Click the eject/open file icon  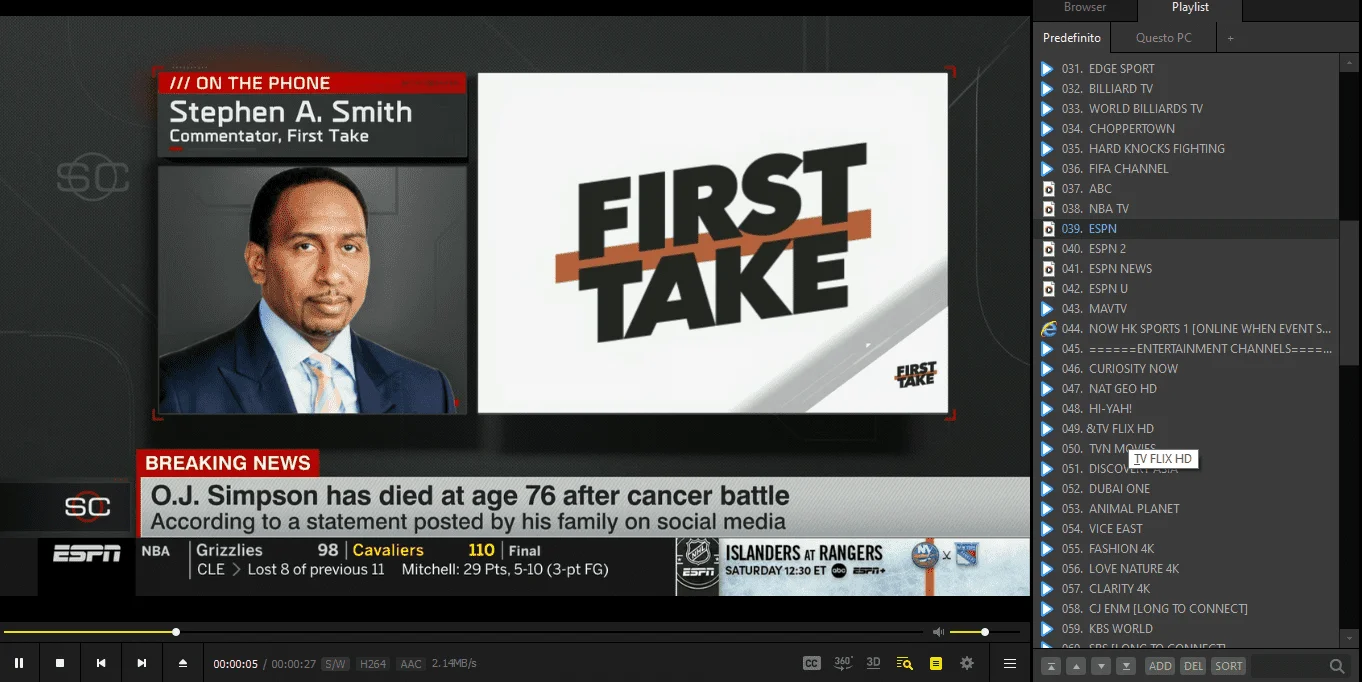pos(183,663)
